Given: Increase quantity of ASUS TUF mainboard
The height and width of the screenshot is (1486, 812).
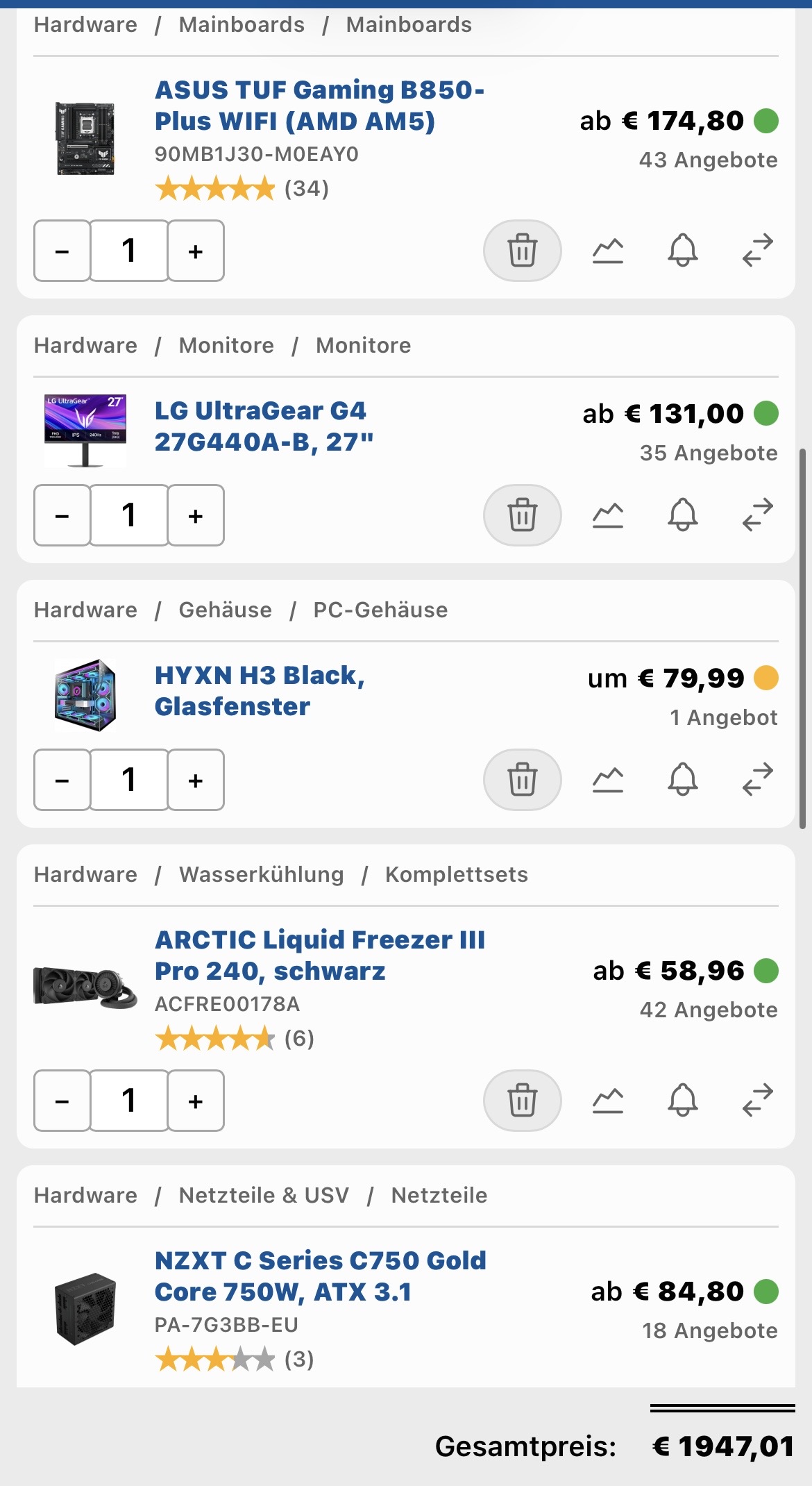Looking at the screenshot, I should (196, 251).
